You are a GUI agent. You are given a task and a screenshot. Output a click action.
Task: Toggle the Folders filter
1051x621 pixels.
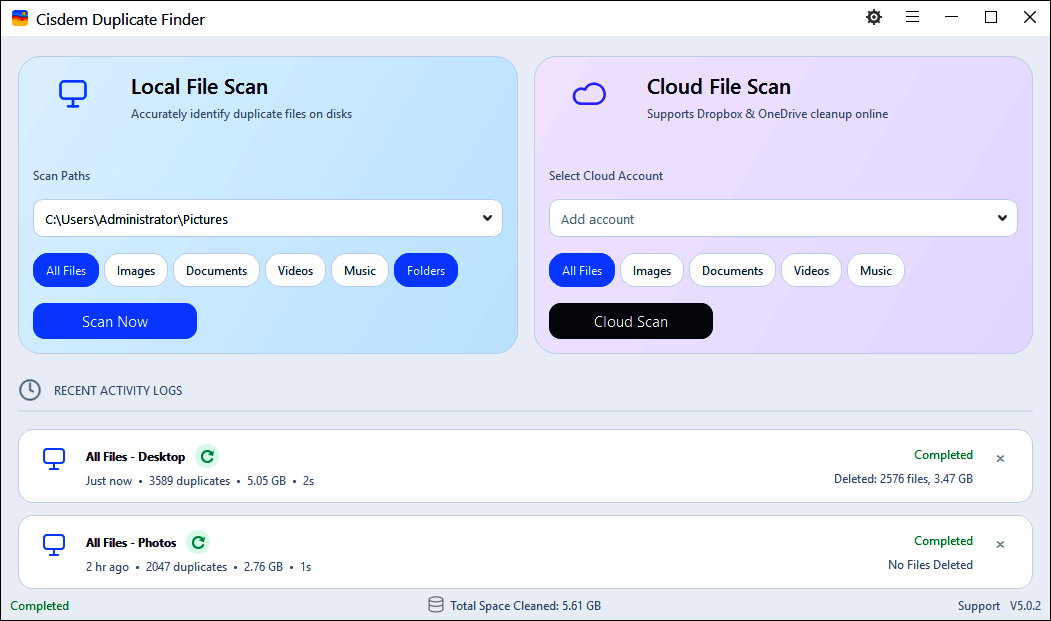pos(426,270)
